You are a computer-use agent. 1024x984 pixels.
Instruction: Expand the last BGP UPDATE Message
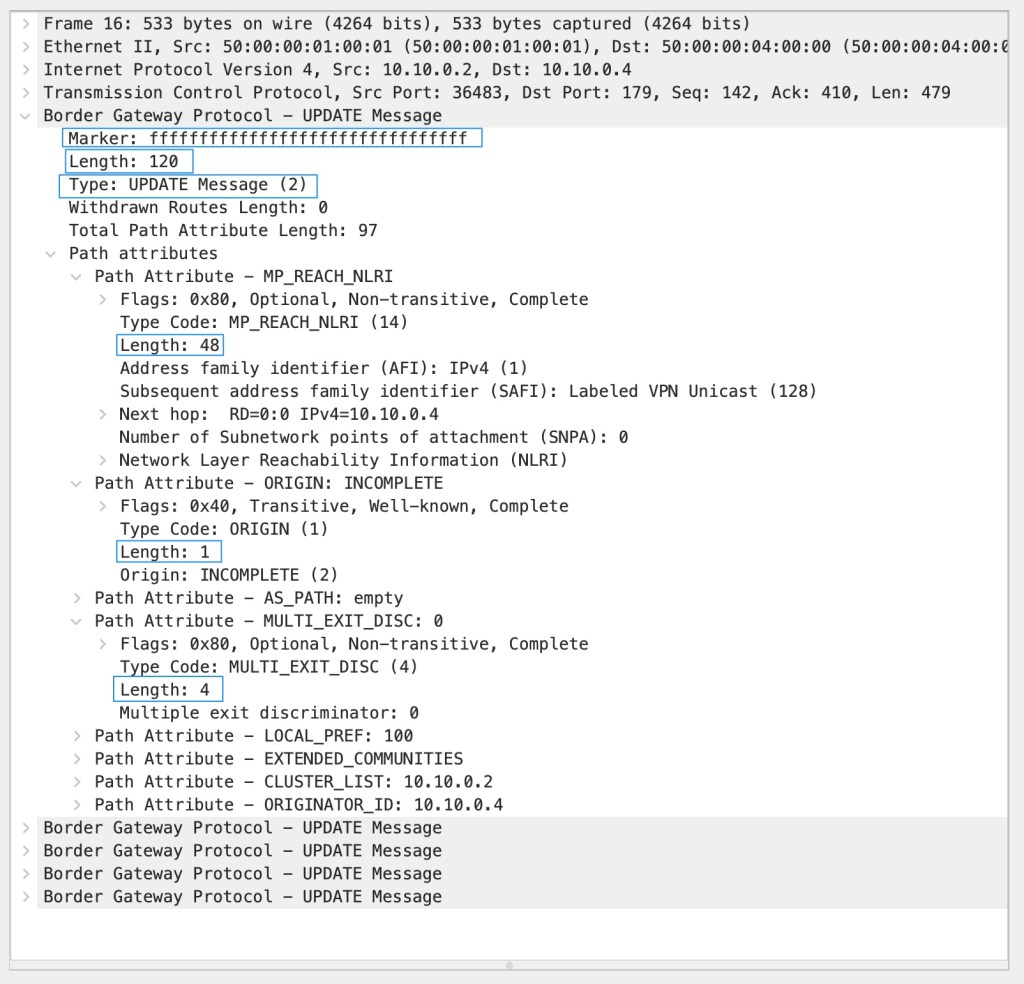[25, 897]
